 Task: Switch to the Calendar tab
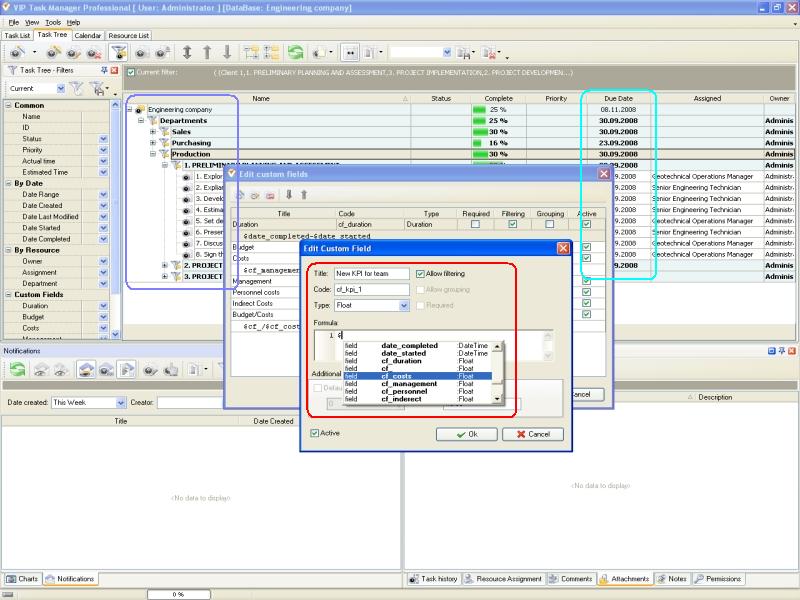tap(88, 36)
